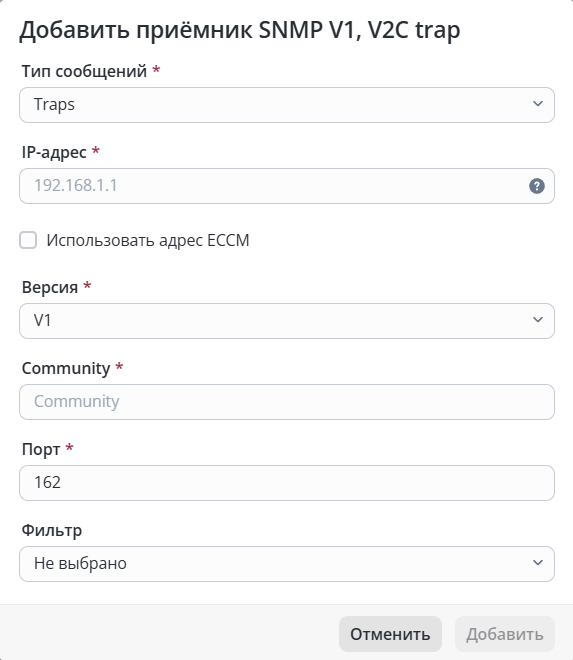Click into the Community text field
Viewport: 573px width, 660px height.
287,402
